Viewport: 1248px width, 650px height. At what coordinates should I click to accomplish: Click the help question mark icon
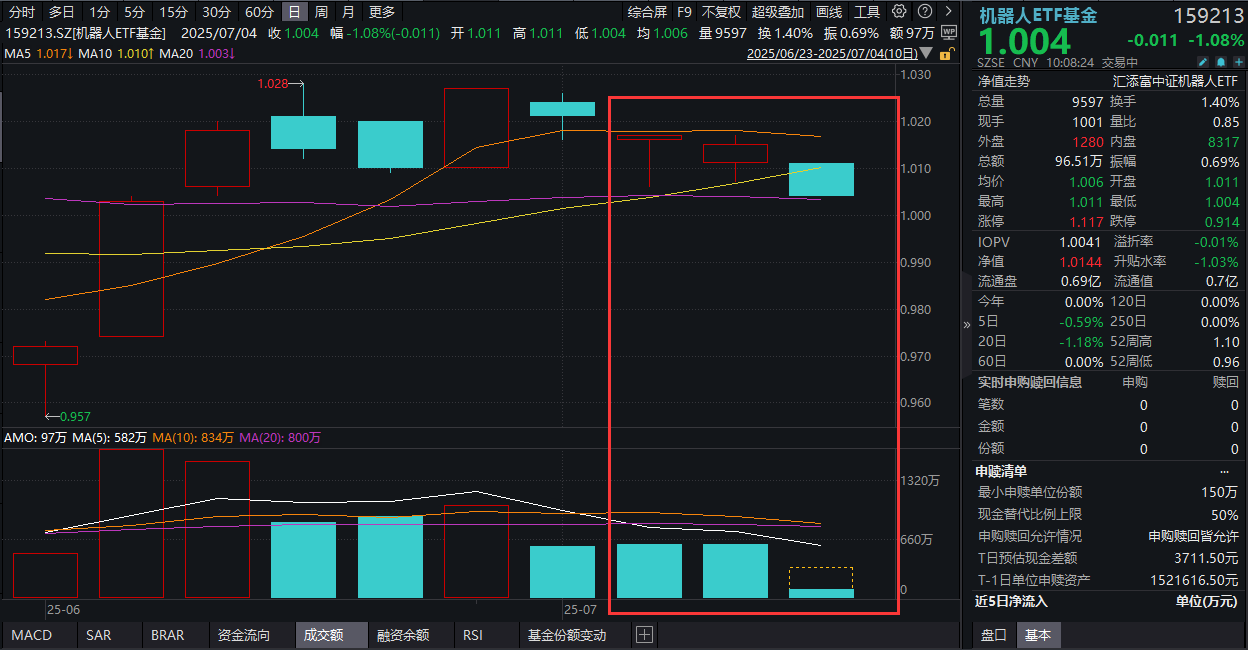[x=923, y=12]
